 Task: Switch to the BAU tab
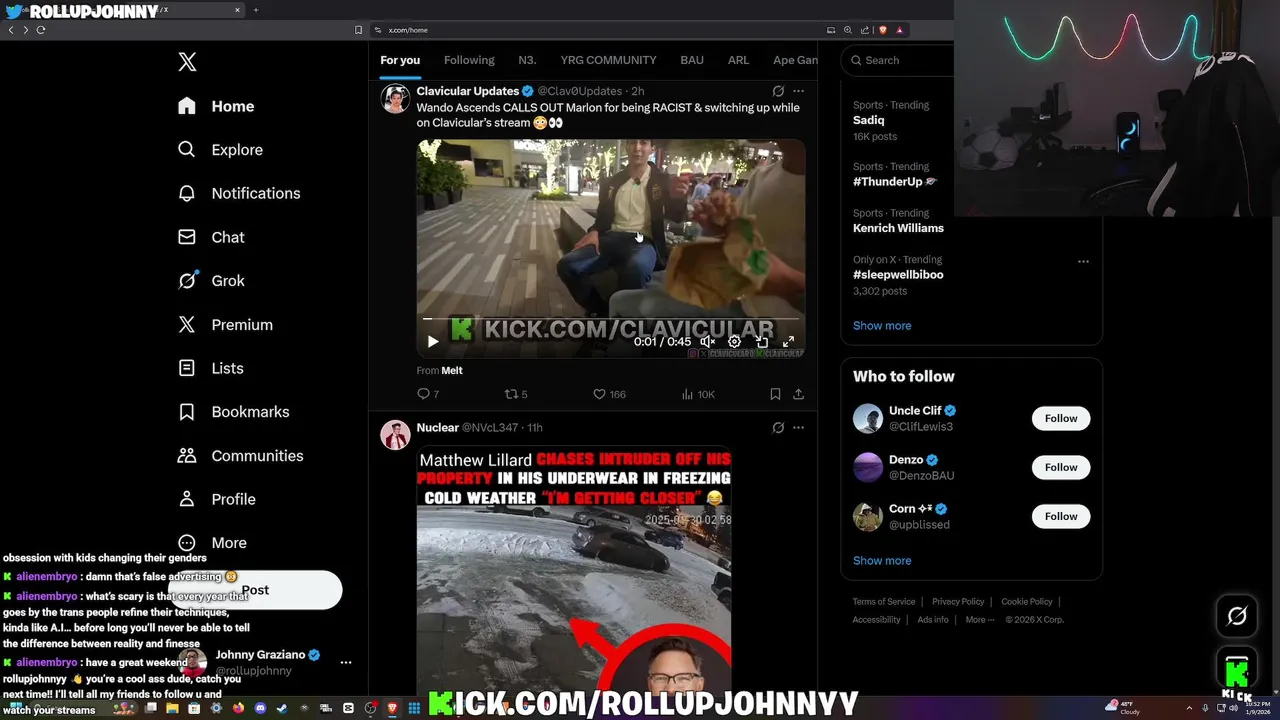tap(692, 60)
